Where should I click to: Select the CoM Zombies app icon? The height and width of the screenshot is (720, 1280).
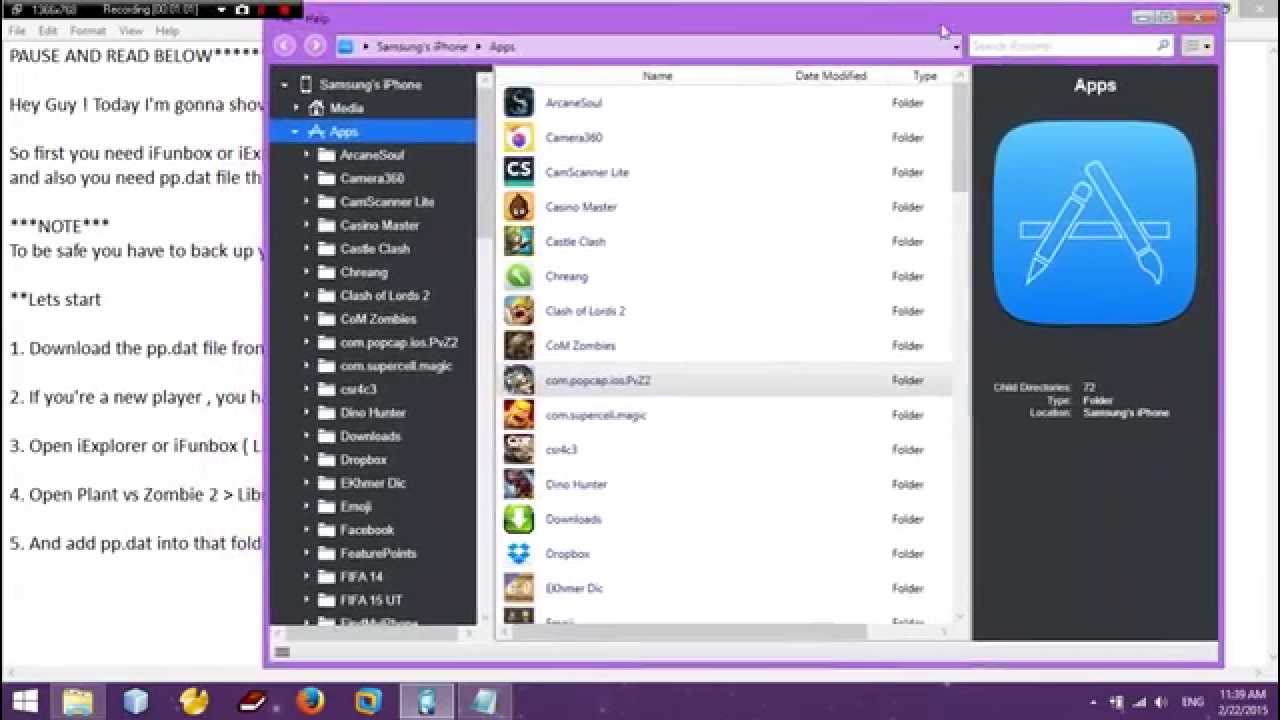click(x=519, y=345)
